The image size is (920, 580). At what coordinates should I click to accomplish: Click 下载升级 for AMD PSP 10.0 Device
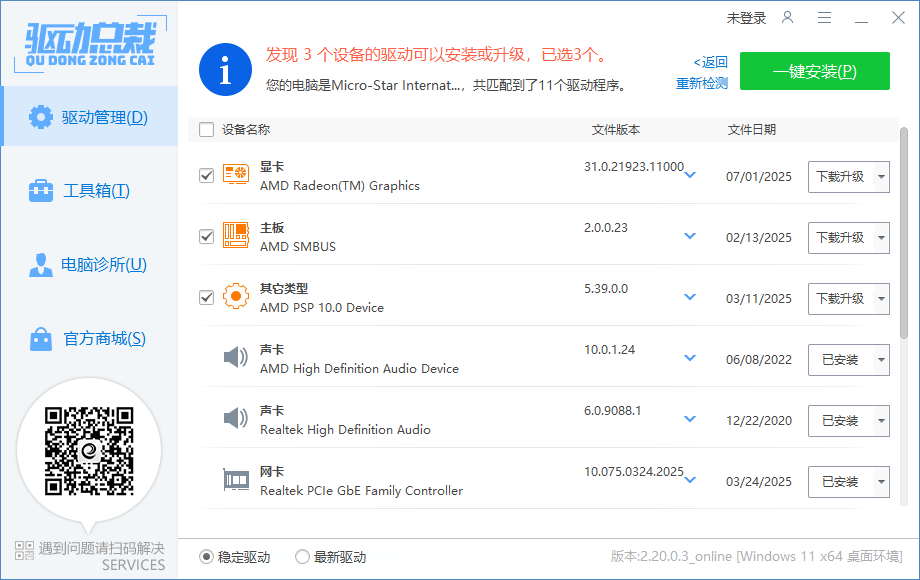coord(841,299)
